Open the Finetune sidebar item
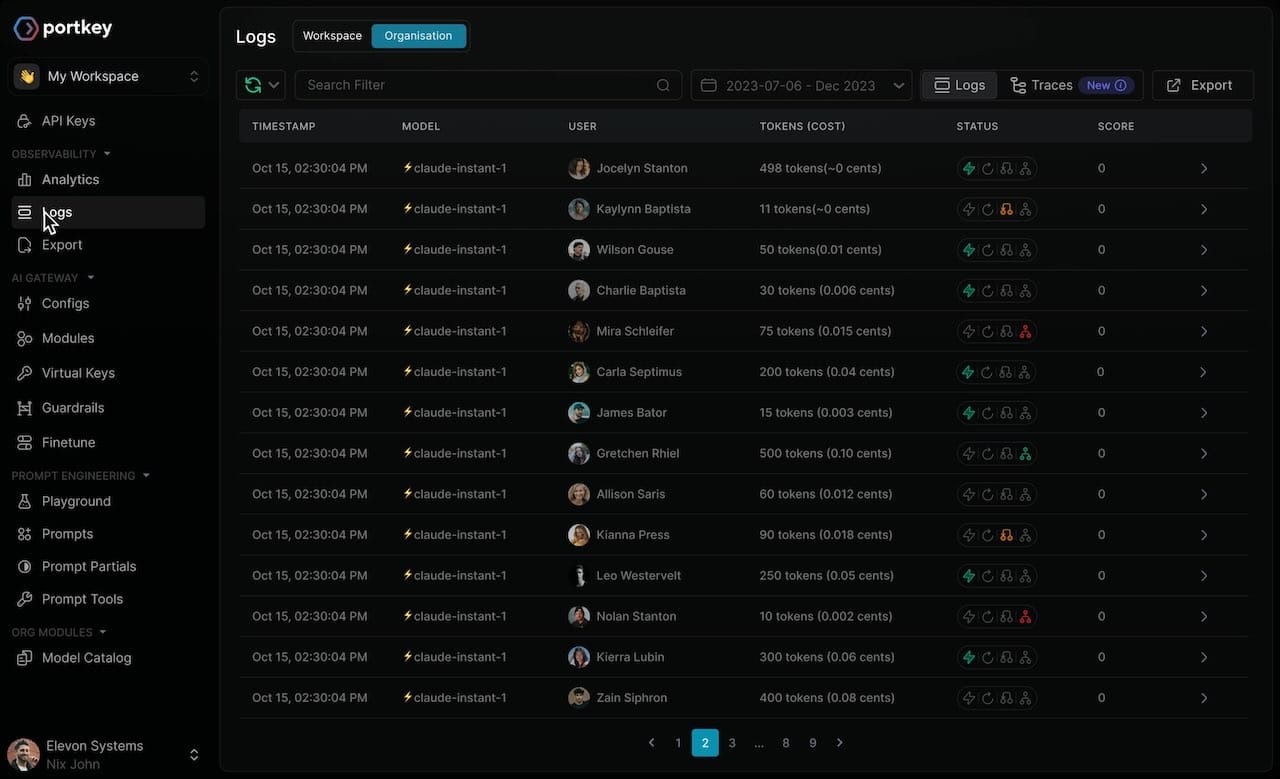The image size is (1280, 779). (68, 443)
